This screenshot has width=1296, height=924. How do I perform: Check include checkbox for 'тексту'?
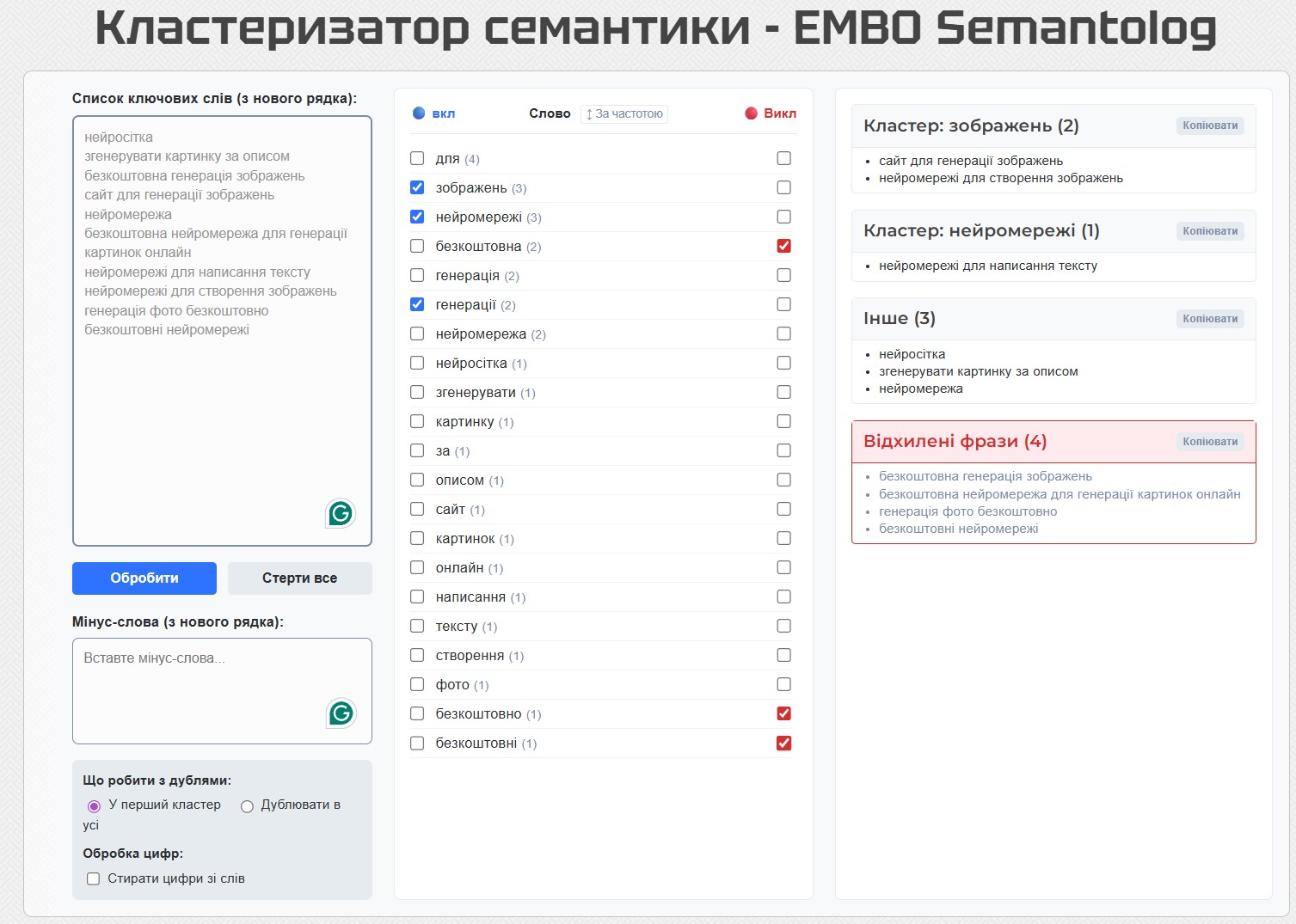pos(417,626)
